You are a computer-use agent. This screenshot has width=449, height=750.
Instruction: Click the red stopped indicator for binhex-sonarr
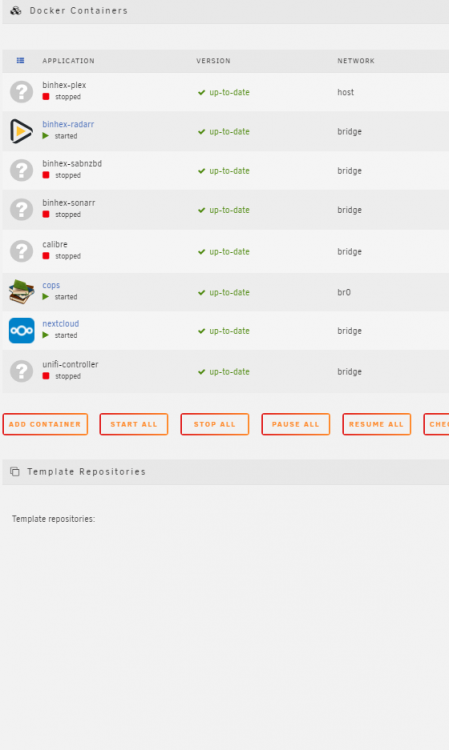click(x=46, y=214)
